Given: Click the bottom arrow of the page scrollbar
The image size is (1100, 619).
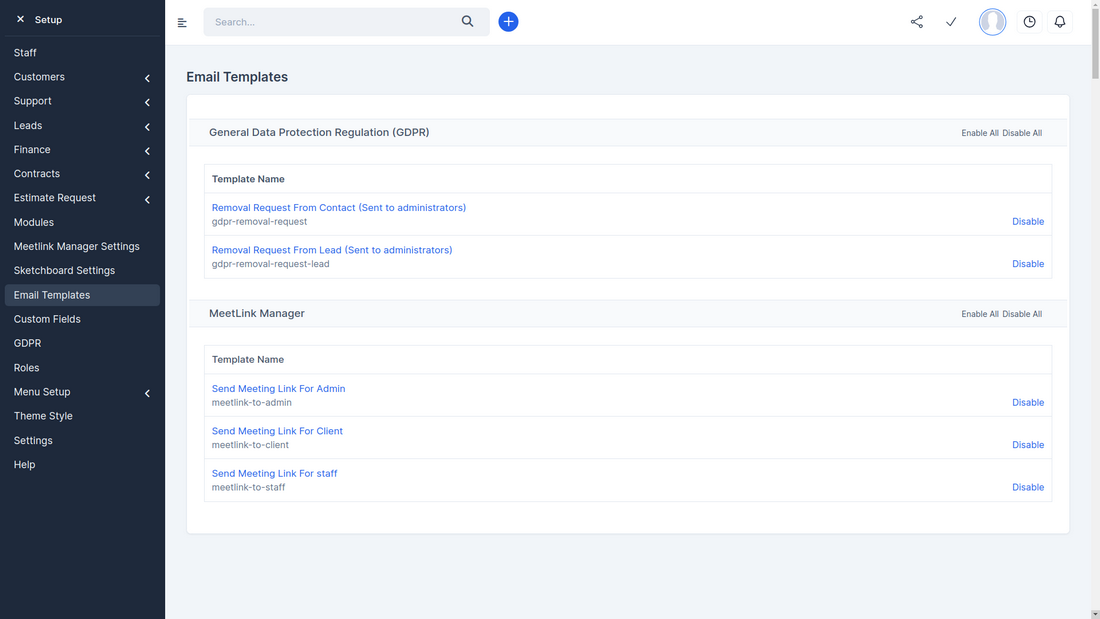Looking at the screenshot, I should [1094, 613].
